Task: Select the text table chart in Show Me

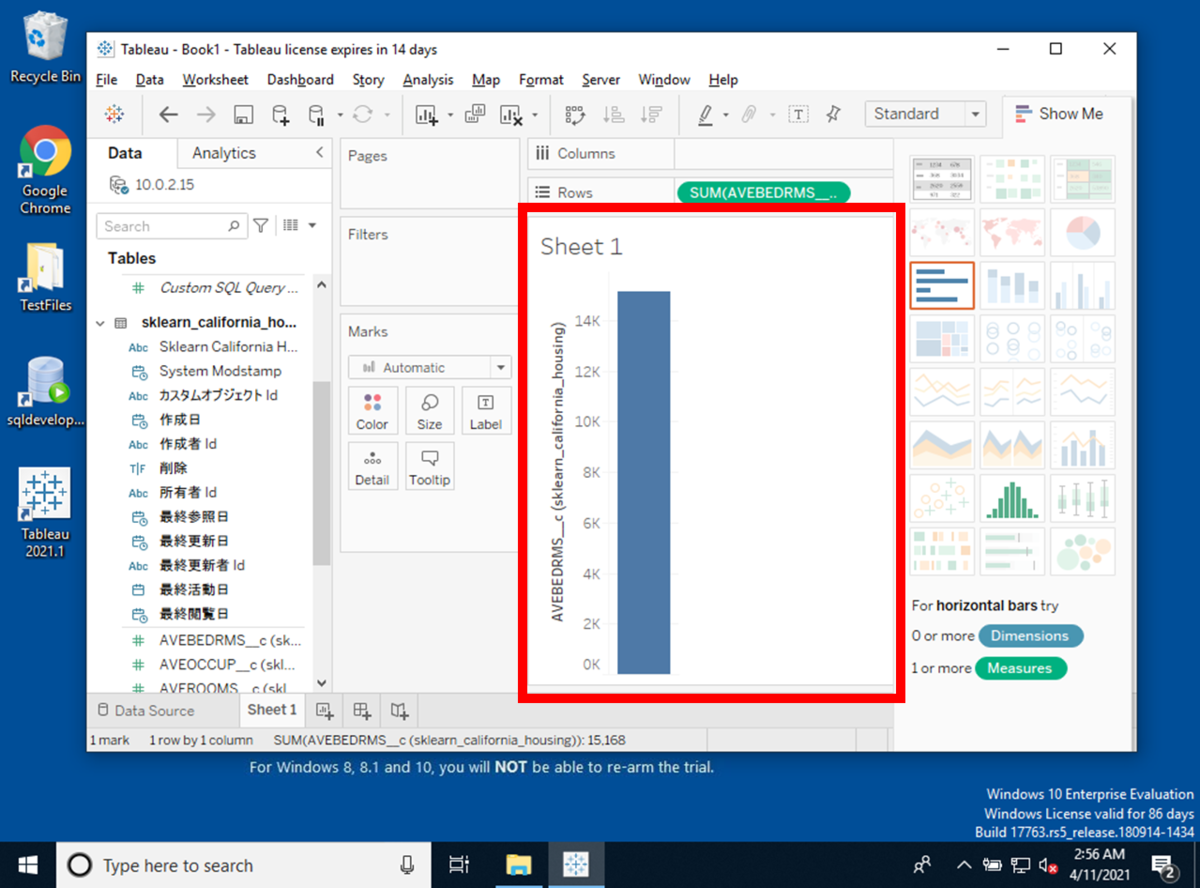Action: click(942, 179)
